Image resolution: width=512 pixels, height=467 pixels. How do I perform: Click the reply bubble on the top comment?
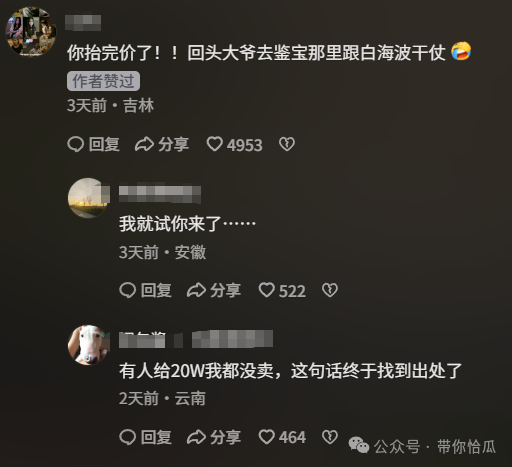(93, 144)
